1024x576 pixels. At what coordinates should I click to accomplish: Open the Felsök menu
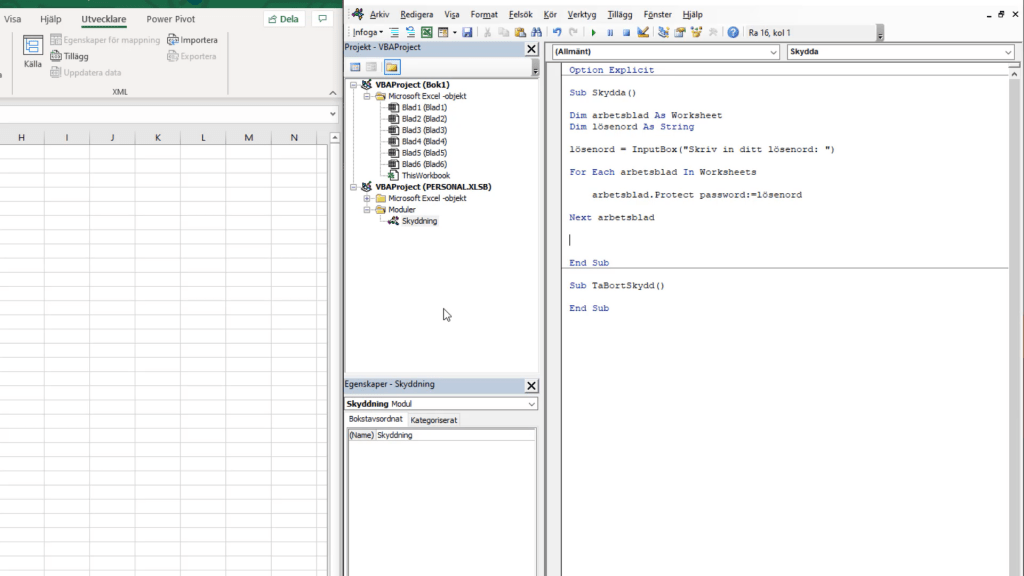tap(520, 15)
